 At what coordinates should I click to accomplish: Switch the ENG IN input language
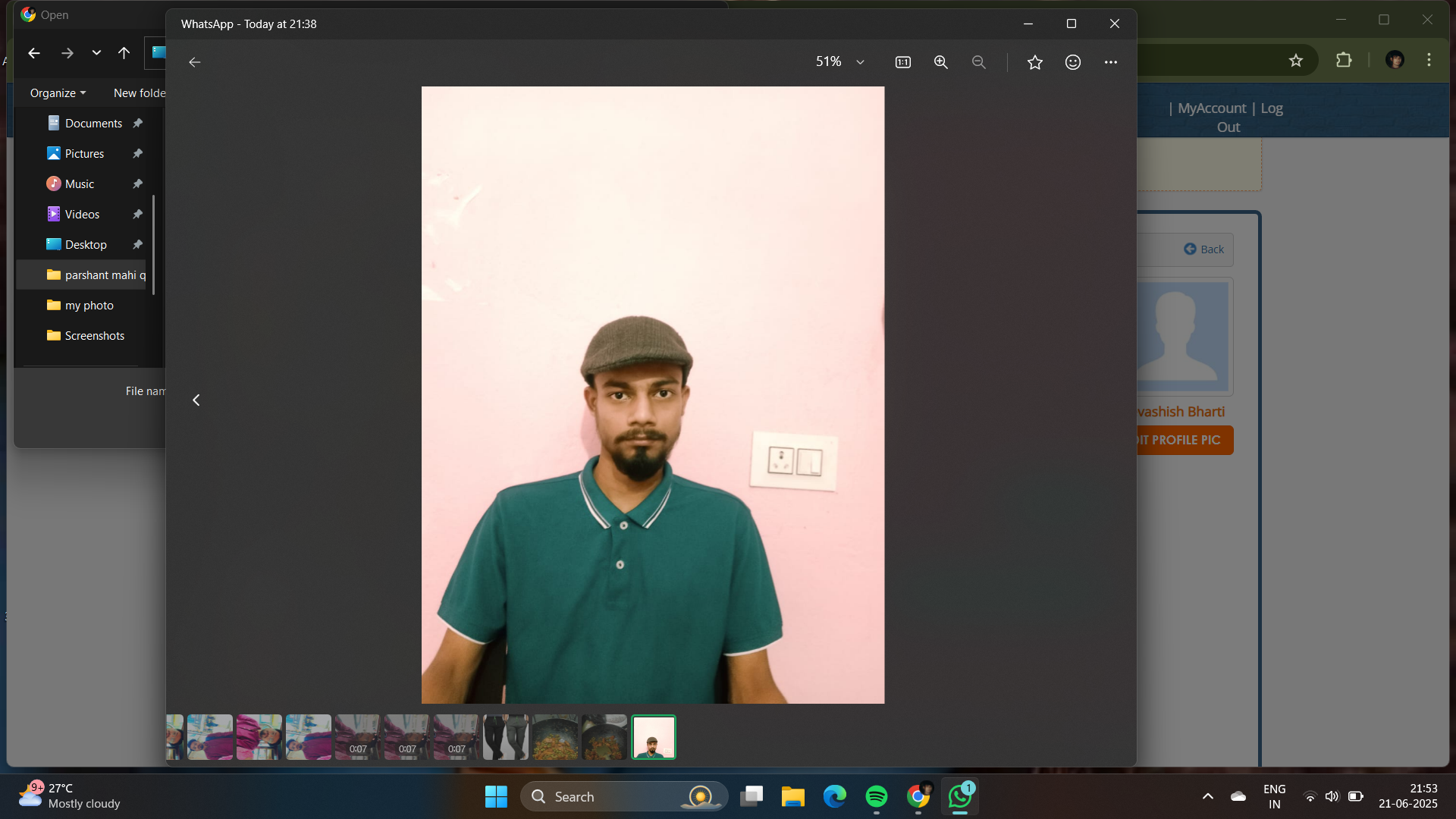click(x=1275, y=796)
